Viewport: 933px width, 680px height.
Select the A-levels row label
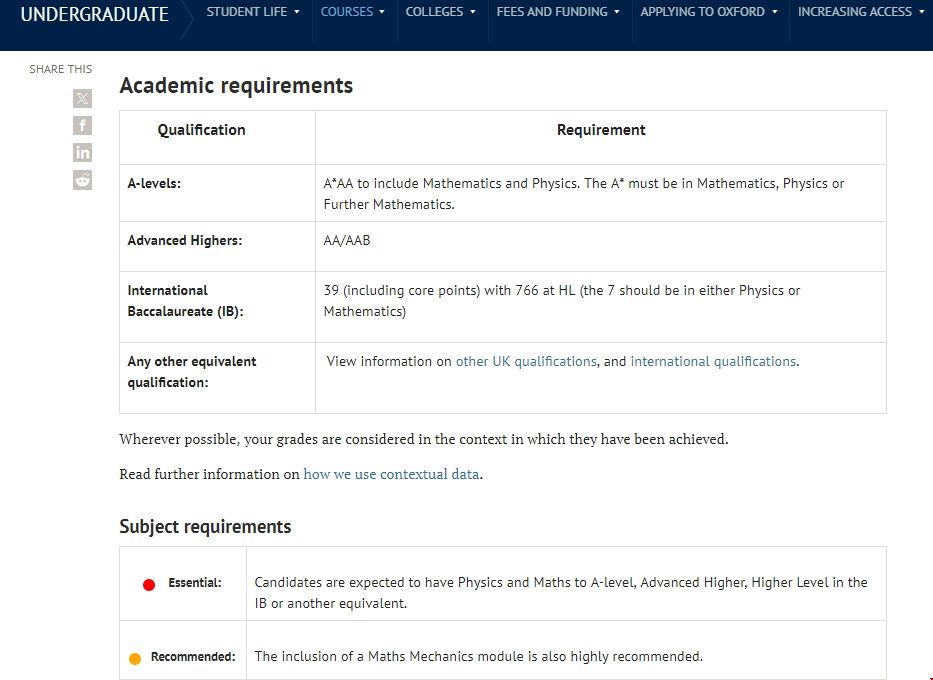(154, 184)
